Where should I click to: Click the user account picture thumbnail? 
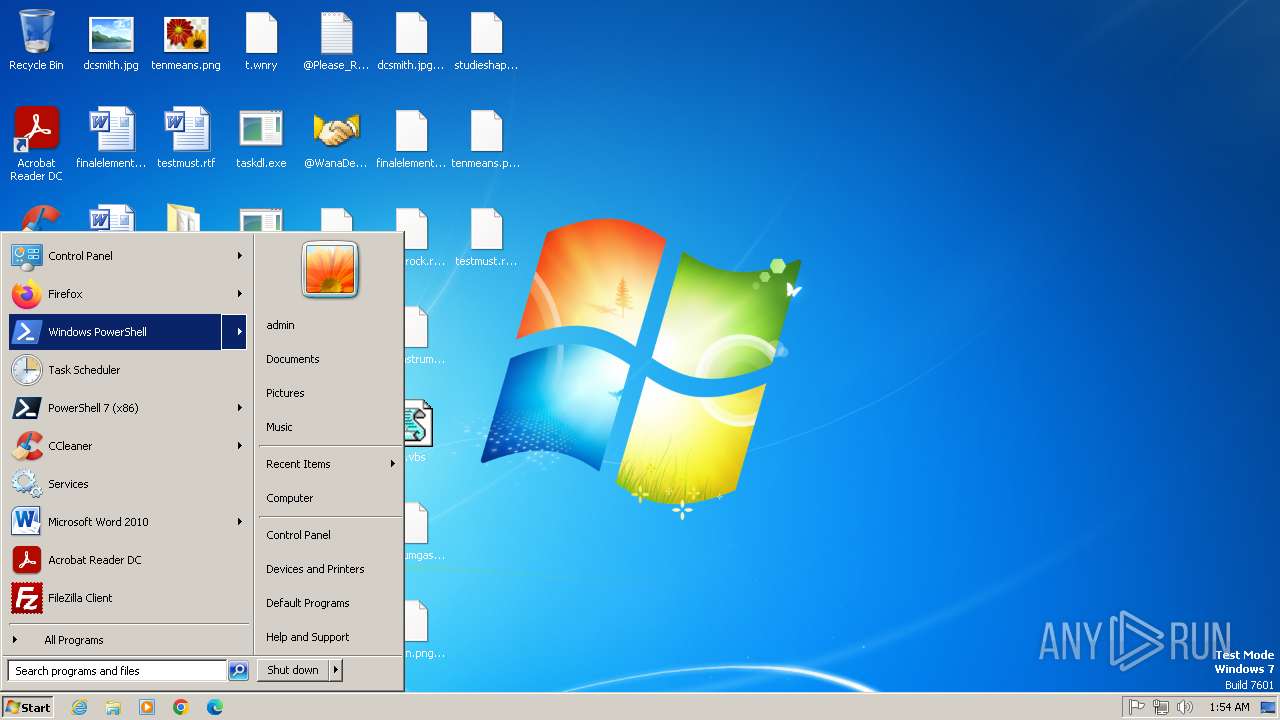[330, 269]
